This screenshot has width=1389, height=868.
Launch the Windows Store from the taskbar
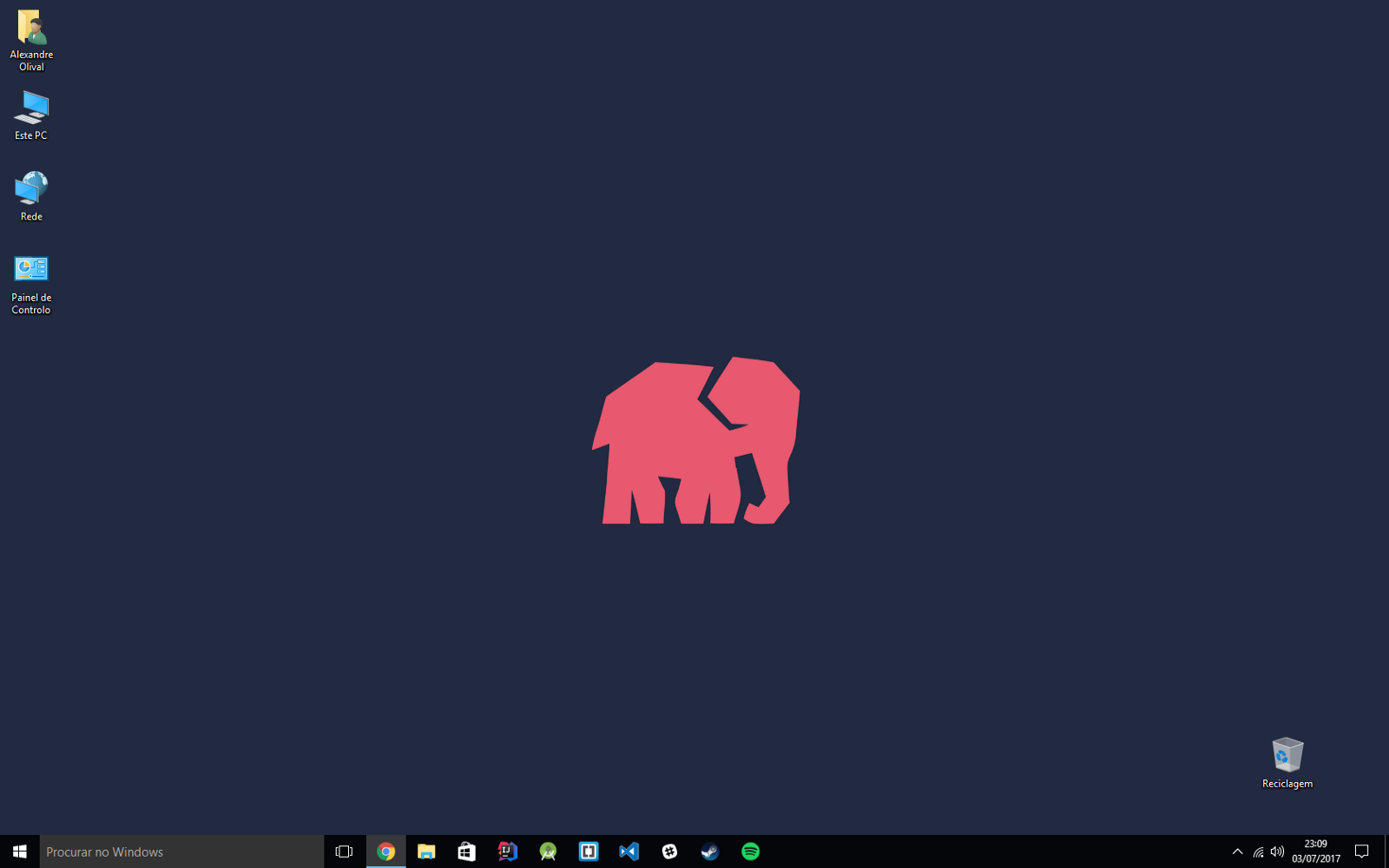click(467, 852)
